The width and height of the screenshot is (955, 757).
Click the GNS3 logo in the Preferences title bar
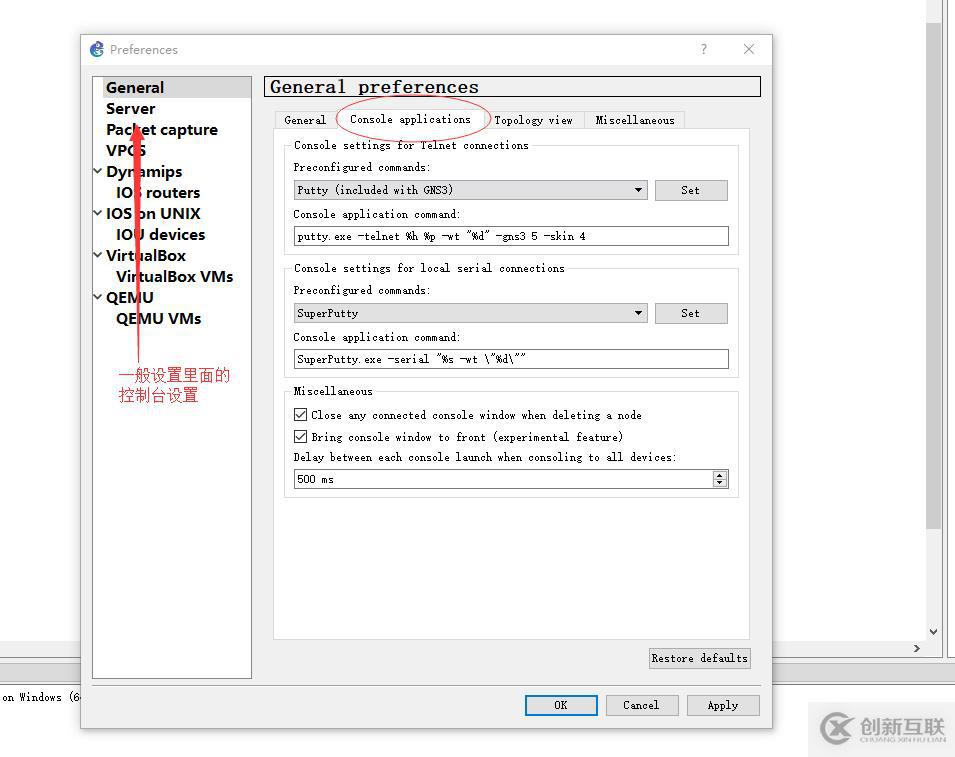pyautogui.click(x=96, y=49)
